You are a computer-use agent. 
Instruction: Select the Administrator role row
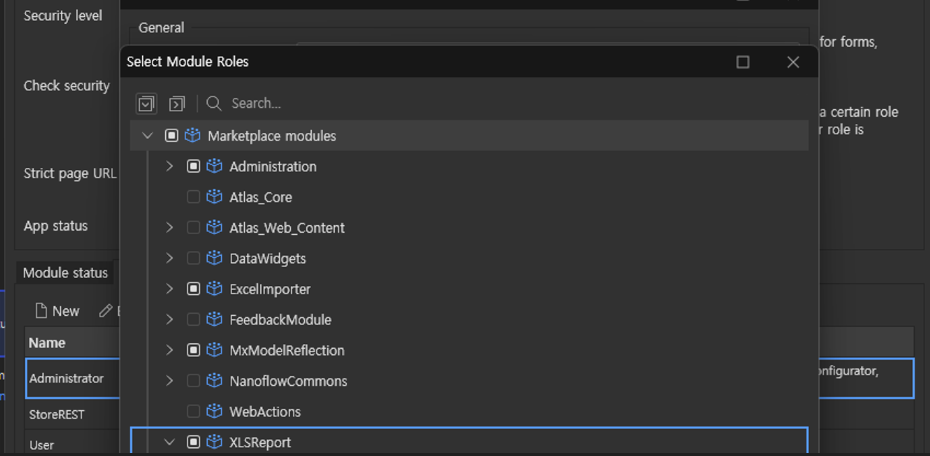[74, 378]
